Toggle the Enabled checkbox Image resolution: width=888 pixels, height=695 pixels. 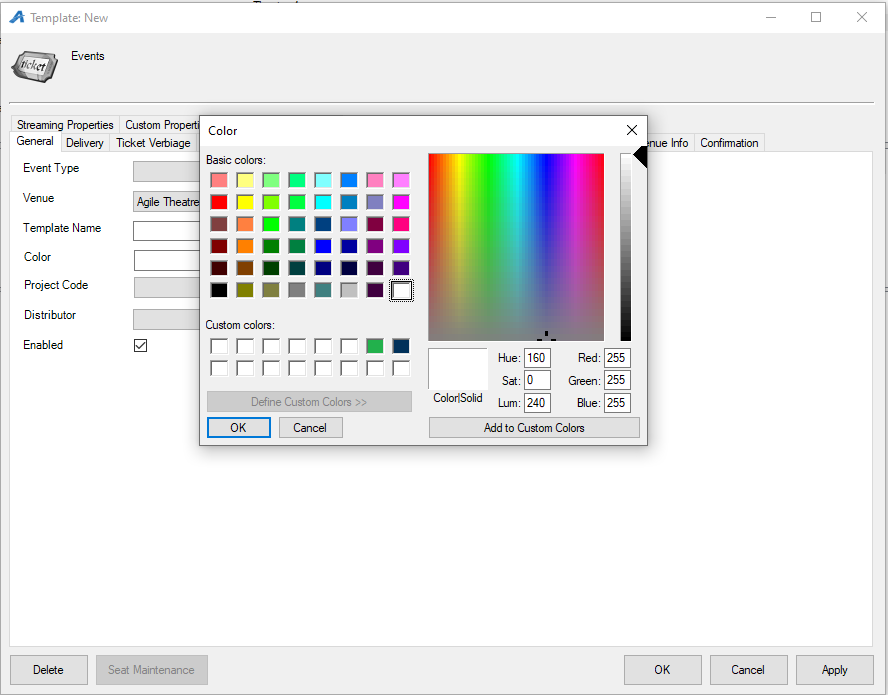[x=140, y=346]
